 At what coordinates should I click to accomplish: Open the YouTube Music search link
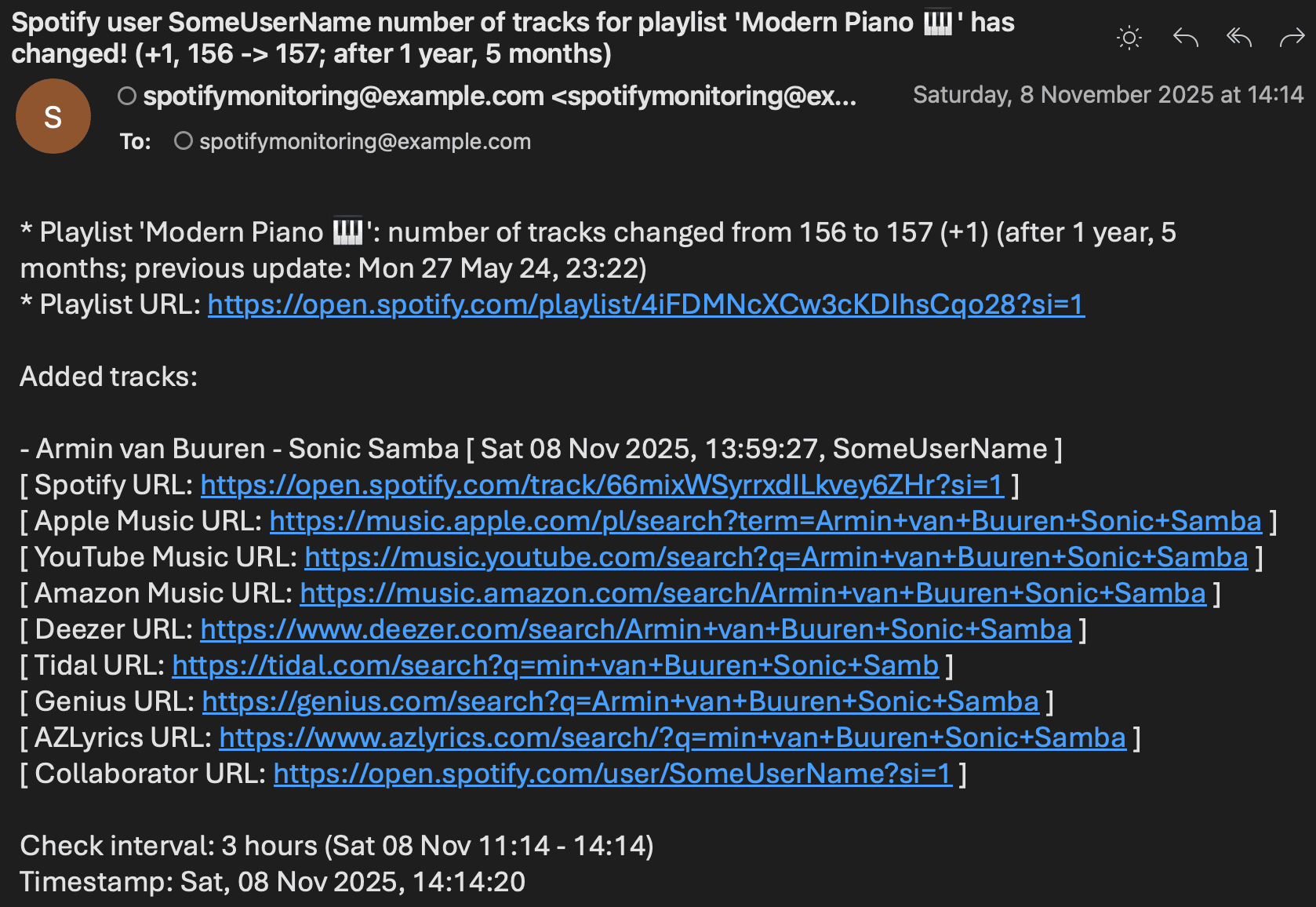[x=775, y=557]
